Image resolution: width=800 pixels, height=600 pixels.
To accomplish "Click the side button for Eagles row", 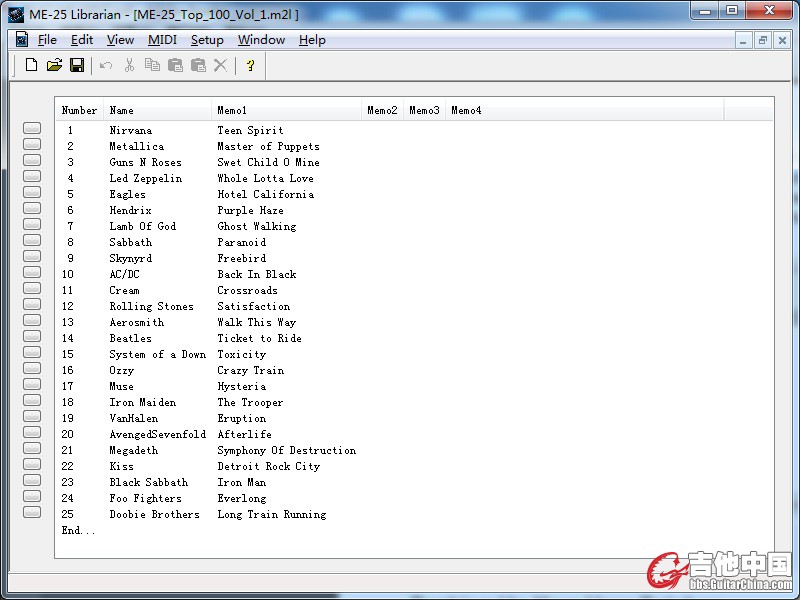I will pyautogui.click(x=32, y=192).
